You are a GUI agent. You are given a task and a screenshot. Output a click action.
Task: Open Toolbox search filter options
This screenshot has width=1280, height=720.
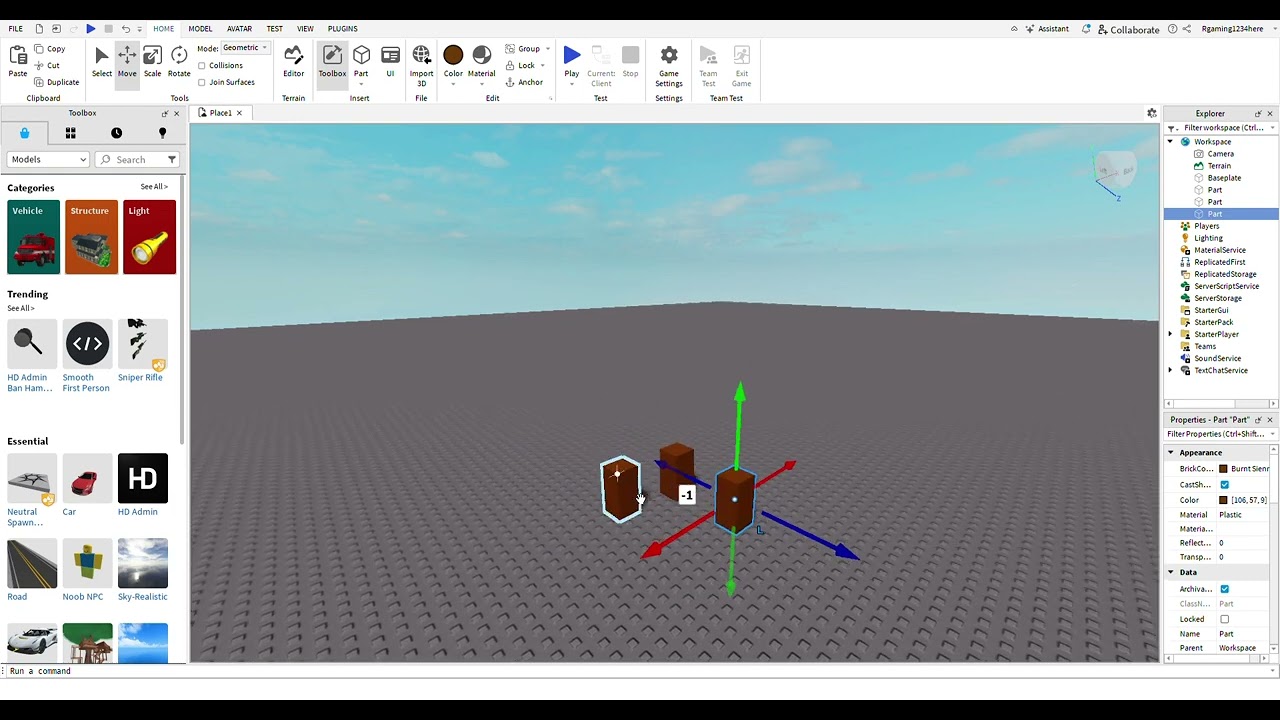(x=172, y=159)
